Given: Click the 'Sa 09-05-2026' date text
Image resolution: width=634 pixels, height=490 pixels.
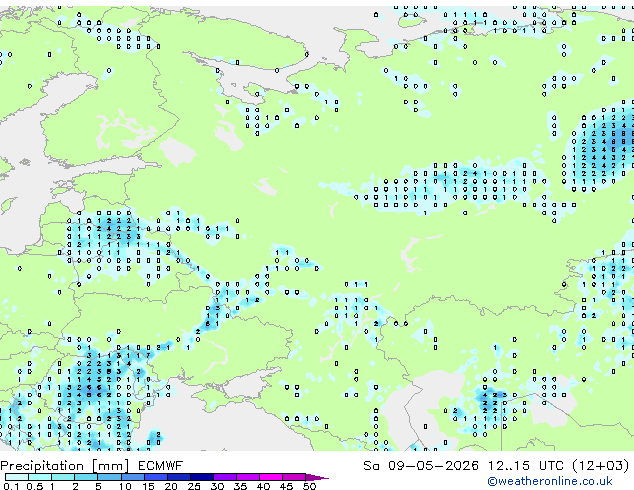Looking at the screenshot, I should 421,465.
